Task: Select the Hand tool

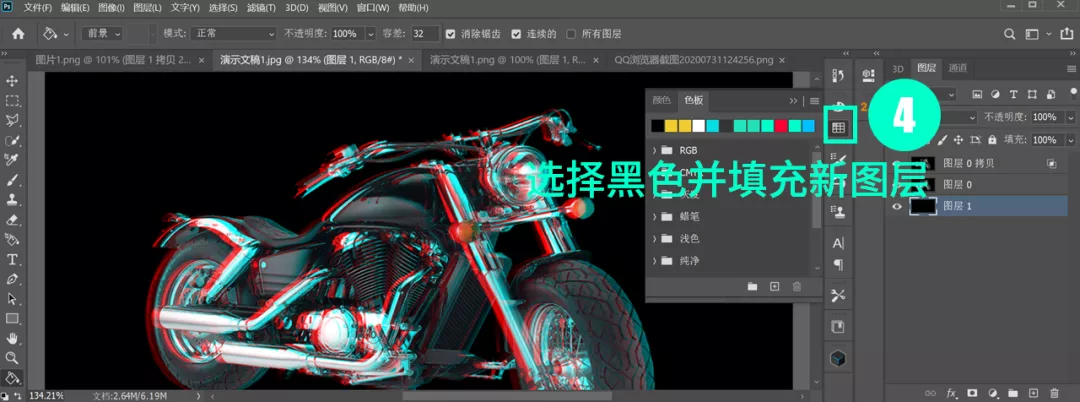Action: coord(12,339)
